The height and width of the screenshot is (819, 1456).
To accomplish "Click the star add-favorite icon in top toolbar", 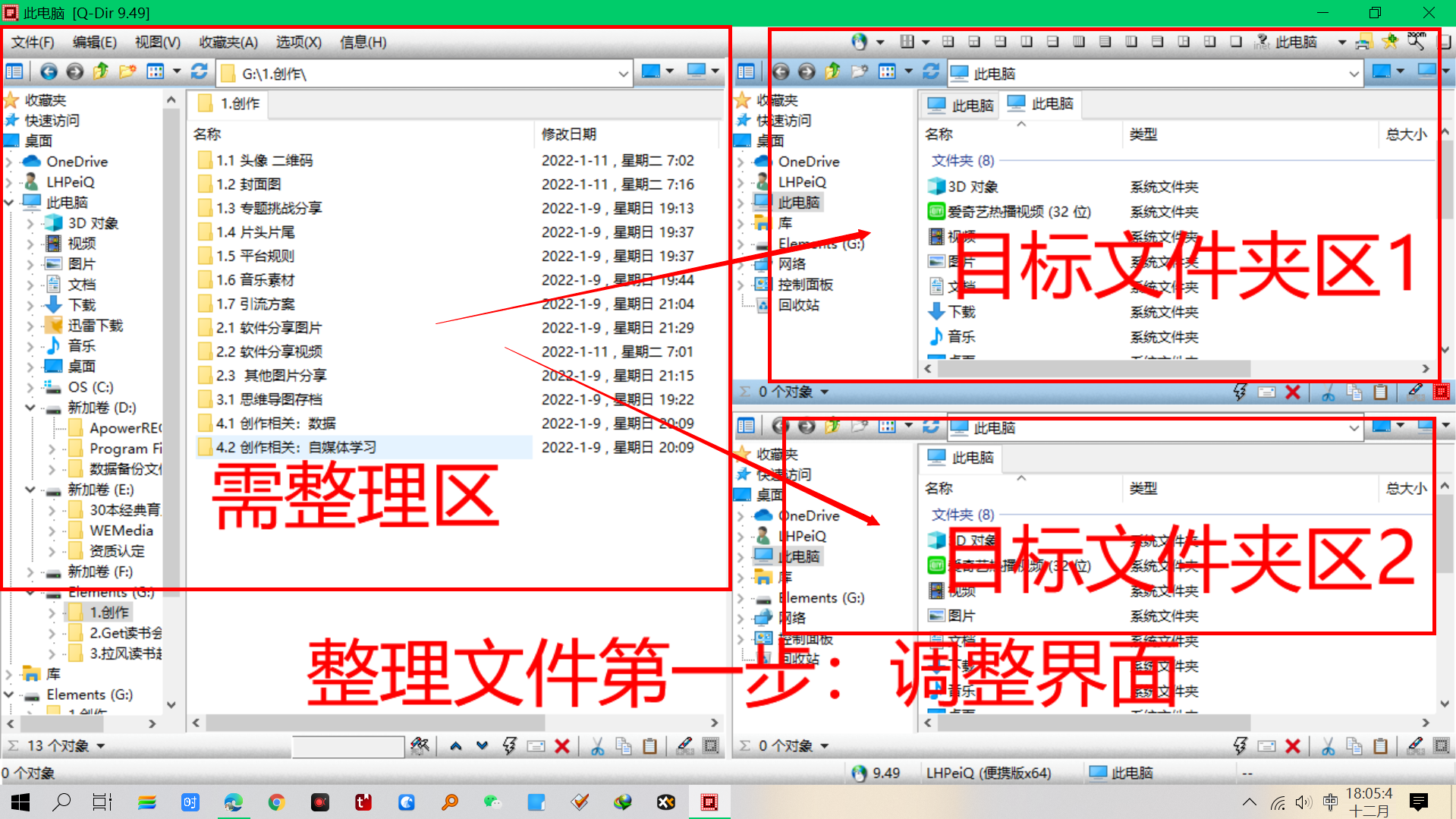I will [1389, 42].
